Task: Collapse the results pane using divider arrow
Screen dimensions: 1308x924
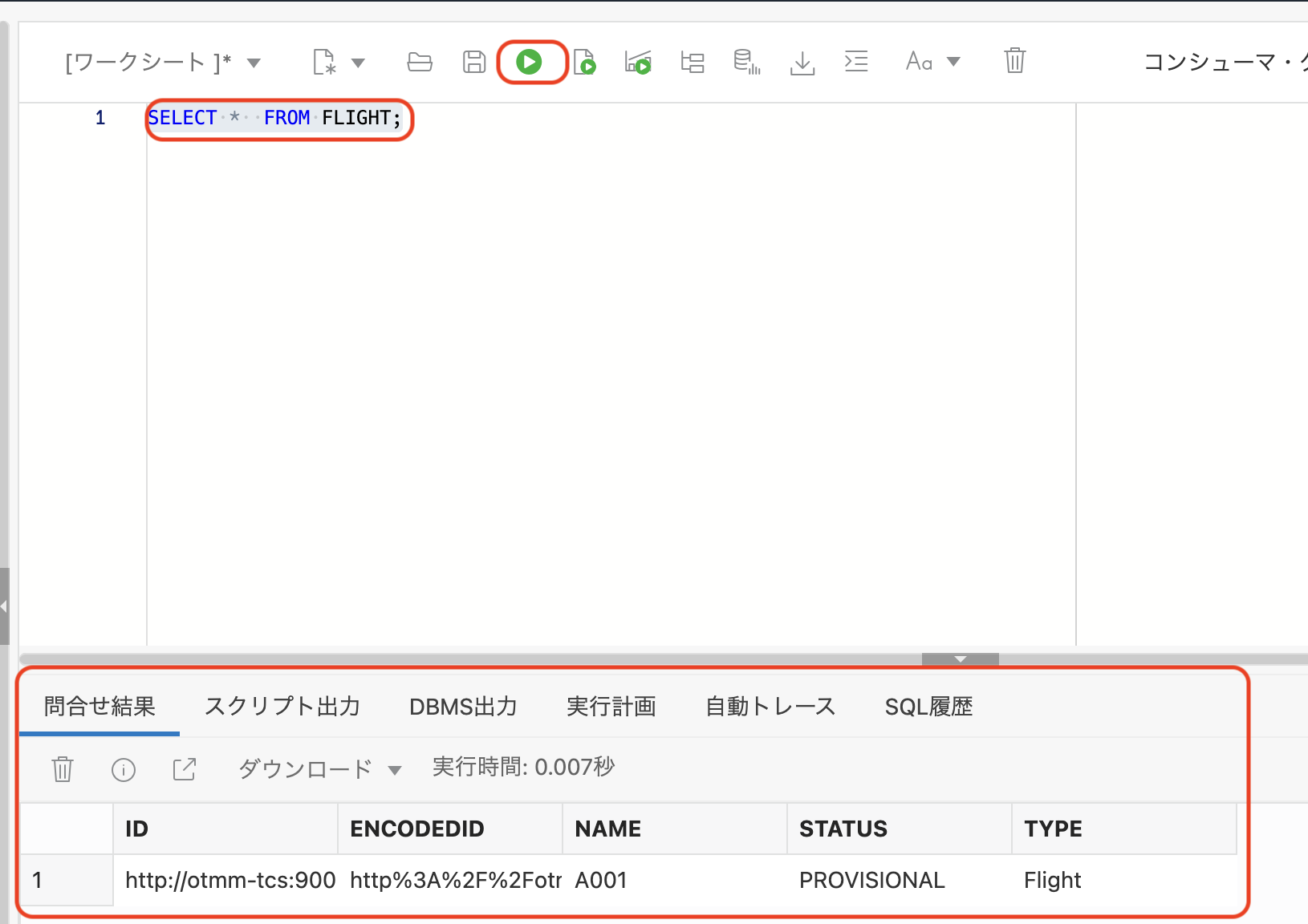Action: tap(960, 659)
